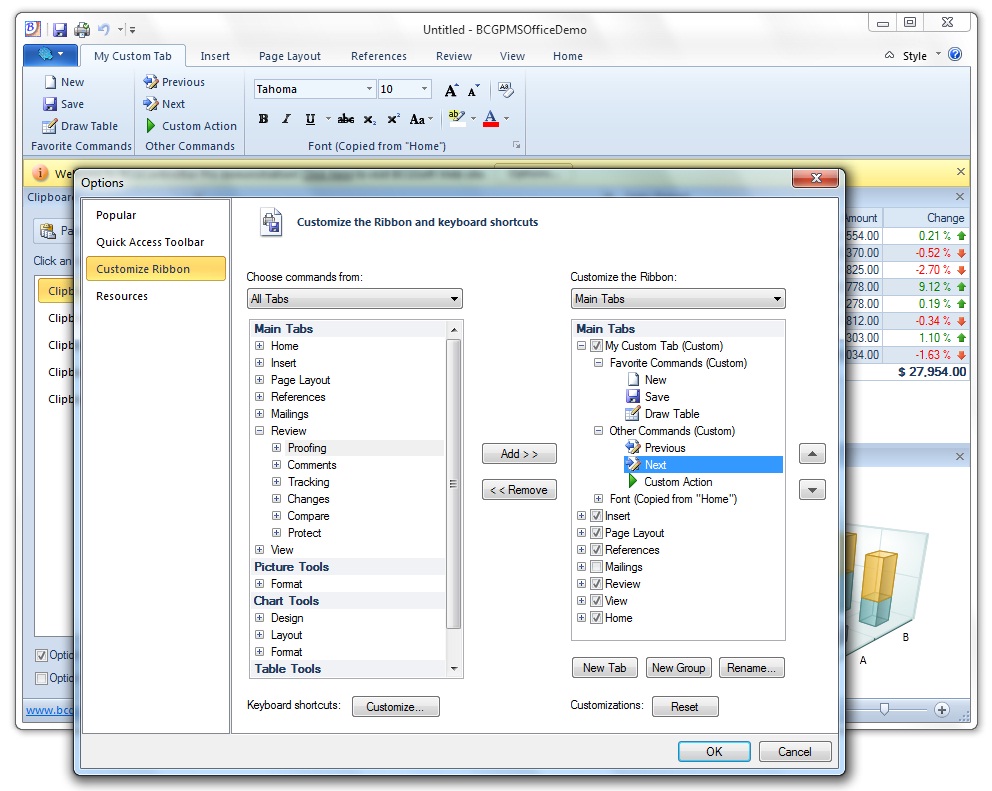Select the Draw Table command icon
Screen dimensions: 992x791
(50, 126)
